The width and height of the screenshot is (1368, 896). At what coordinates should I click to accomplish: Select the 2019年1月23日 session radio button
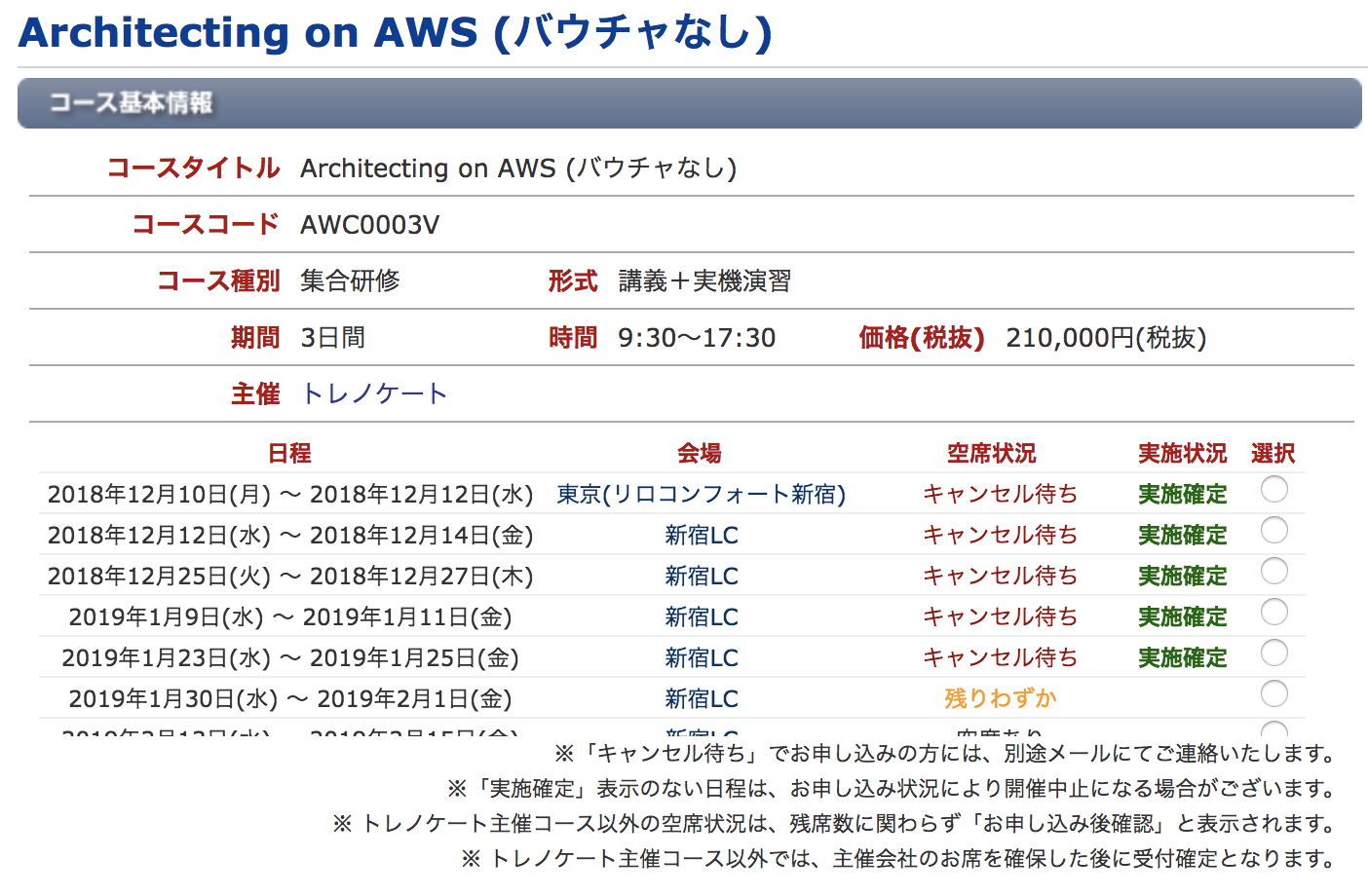tap(1273, 653)
